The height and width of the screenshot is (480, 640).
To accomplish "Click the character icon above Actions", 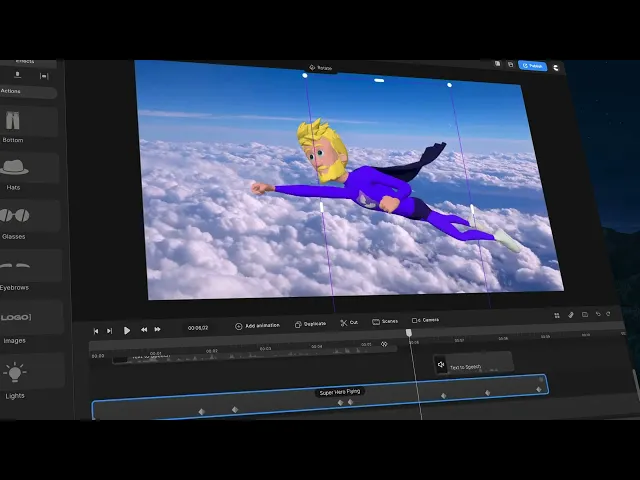I will 17,75.
